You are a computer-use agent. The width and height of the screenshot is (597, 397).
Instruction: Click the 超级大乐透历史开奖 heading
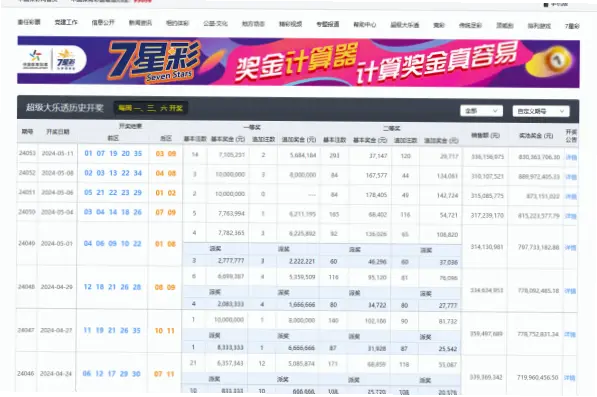click(x=65, y=108)
